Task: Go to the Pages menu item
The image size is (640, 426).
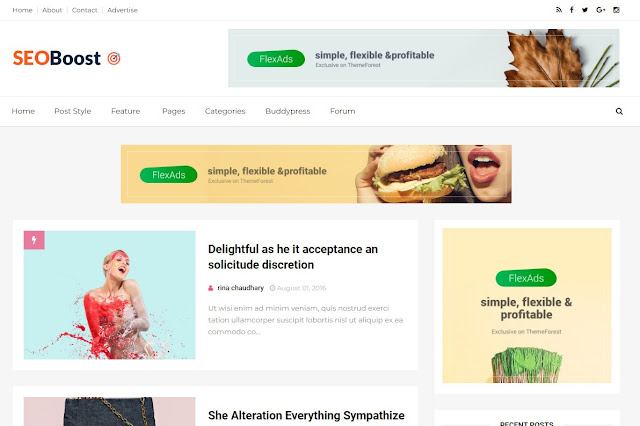Action: pos(173,111)
